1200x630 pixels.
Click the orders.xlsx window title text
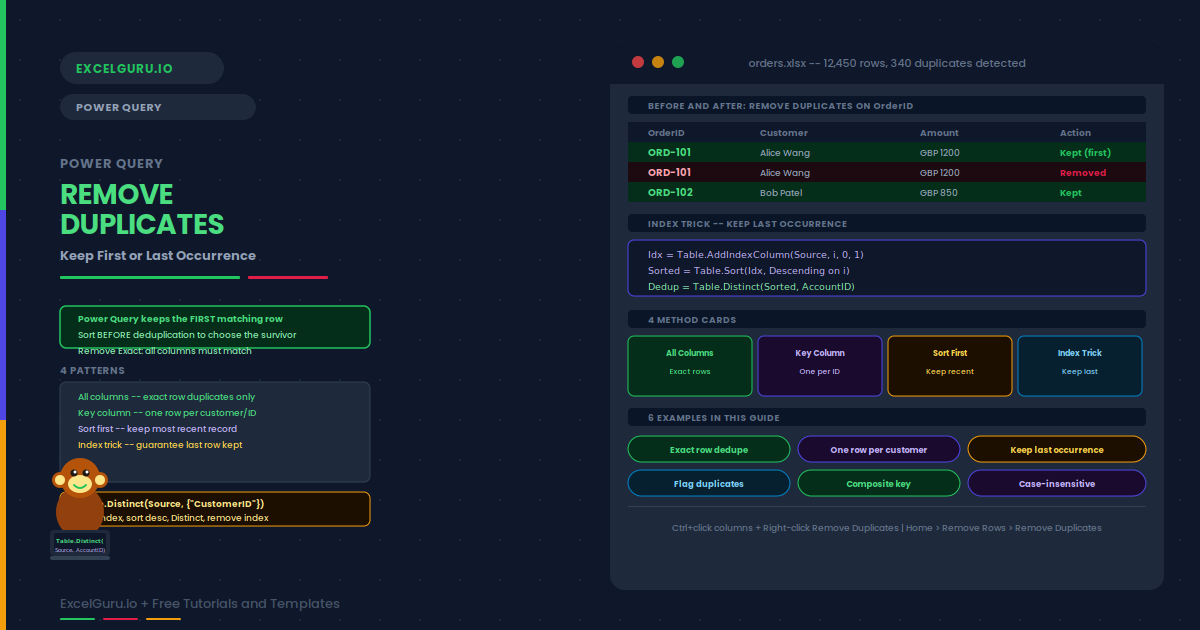pos(887,63)
